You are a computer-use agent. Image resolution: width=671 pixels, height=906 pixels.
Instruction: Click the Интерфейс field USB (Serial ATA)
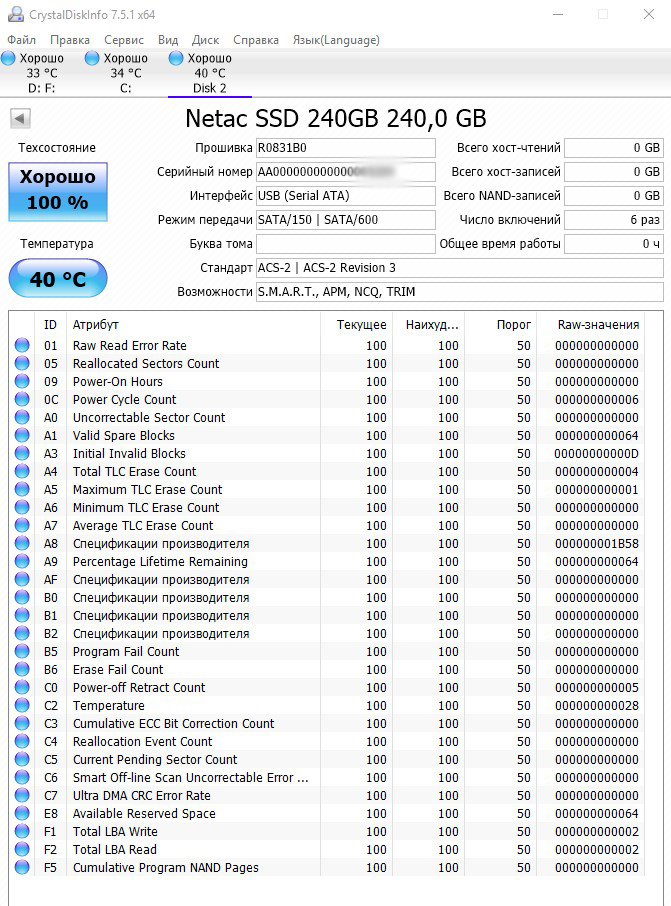coord(346,196)
